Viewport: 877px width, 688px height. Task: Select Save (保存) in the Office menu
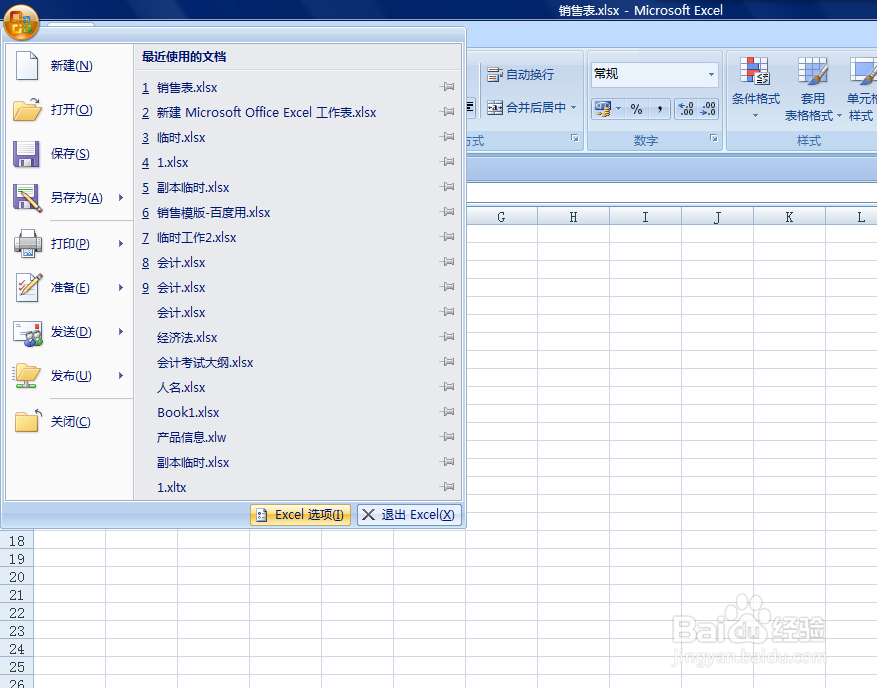pos(70,154)
